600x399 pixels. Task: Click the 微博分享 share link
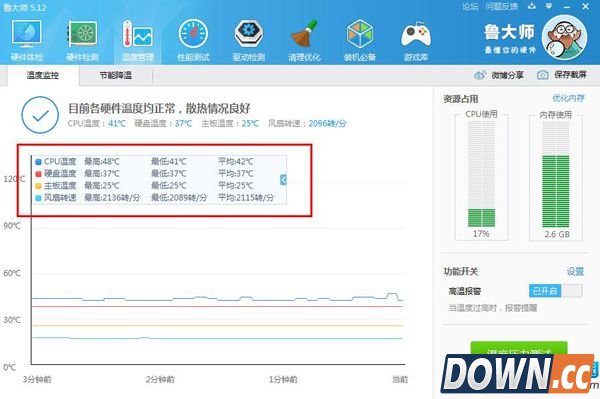point(507,75)
